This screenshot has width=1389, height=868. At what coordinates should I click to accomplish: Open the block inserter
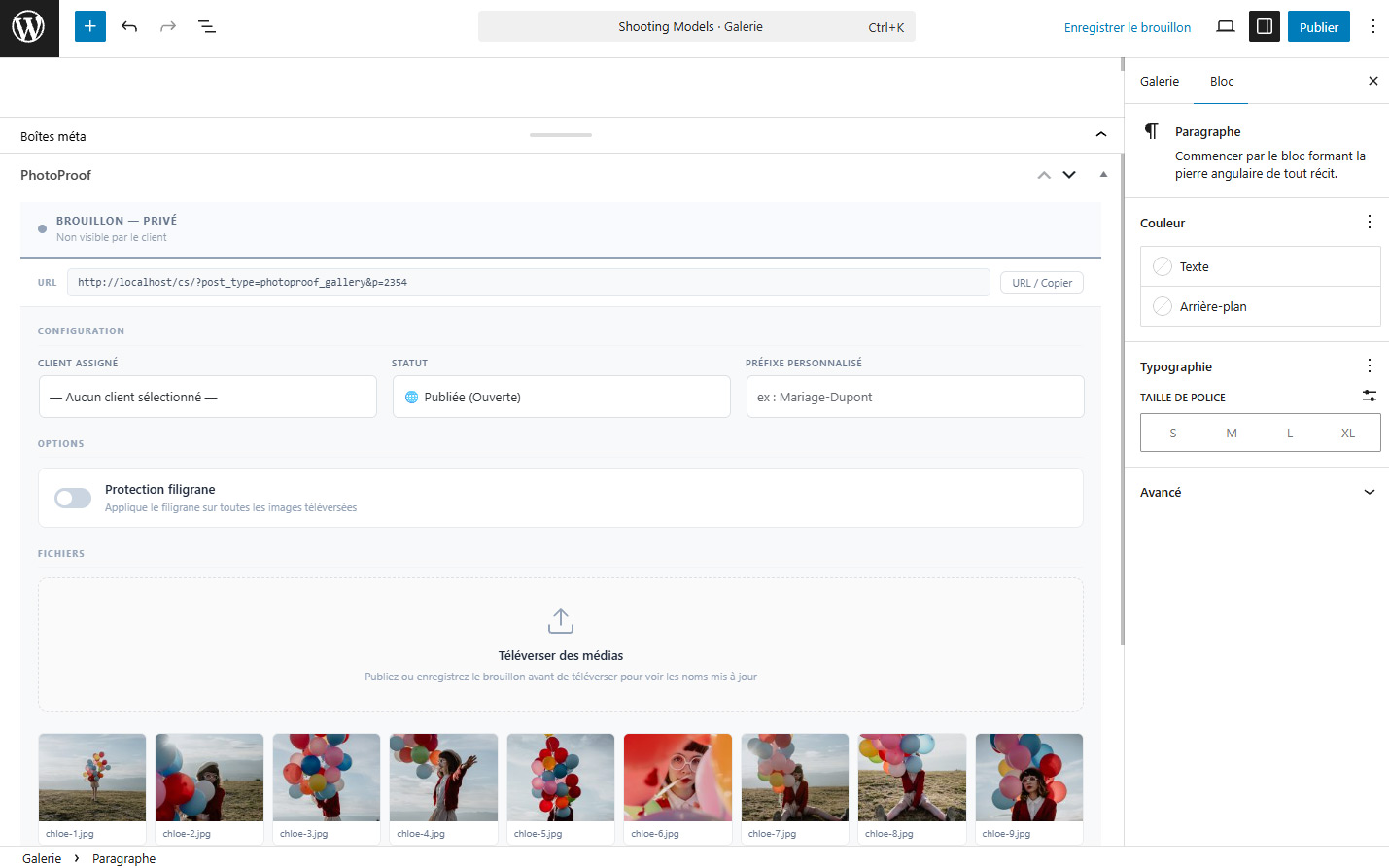89,26
